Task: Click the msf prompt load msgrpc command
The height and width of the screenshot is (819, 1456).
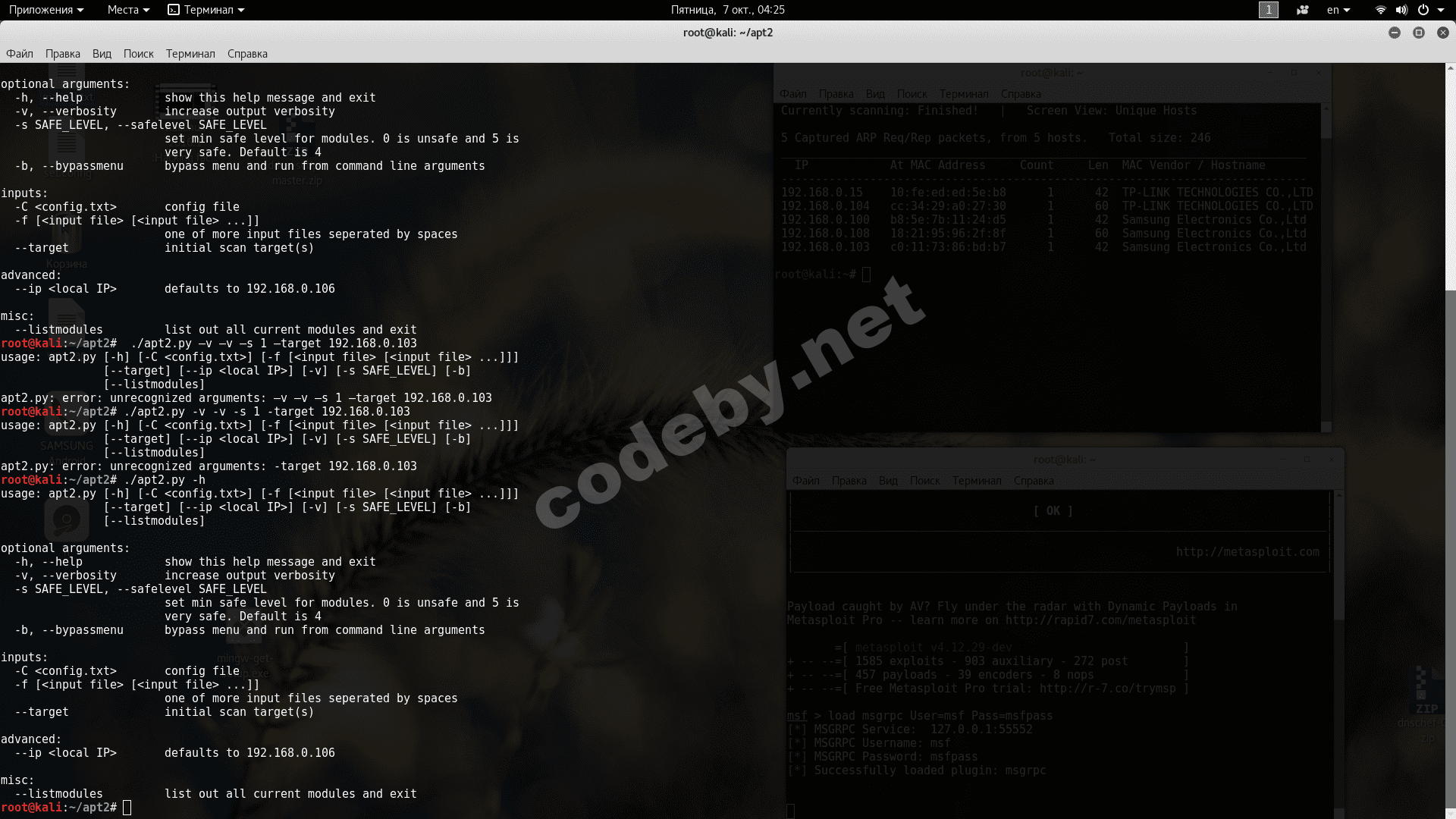Action: 920,716
